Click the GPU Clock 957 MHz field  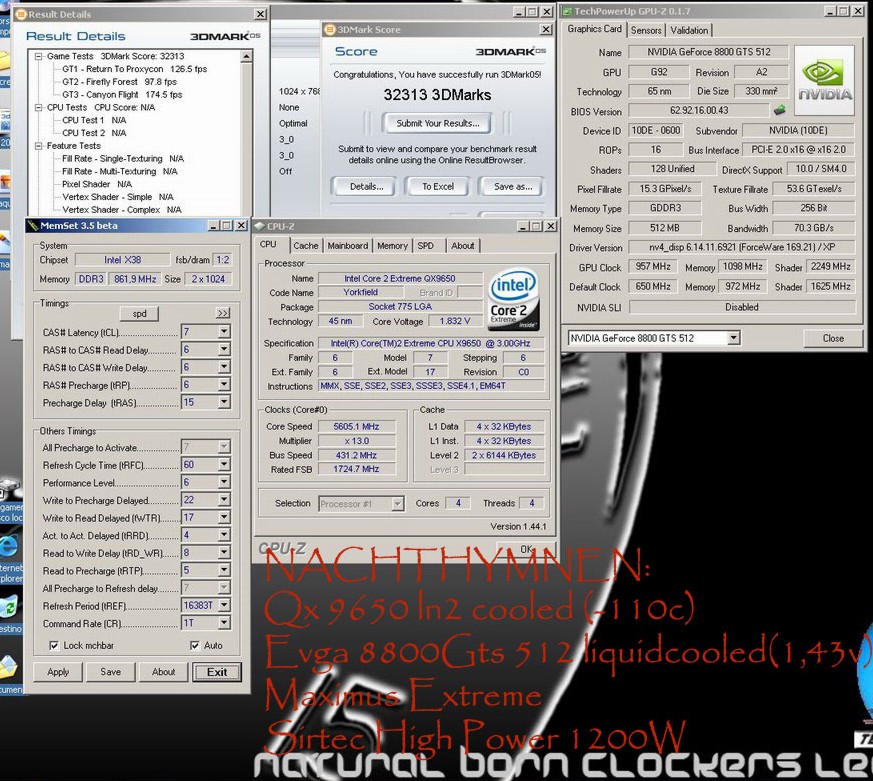653,267
